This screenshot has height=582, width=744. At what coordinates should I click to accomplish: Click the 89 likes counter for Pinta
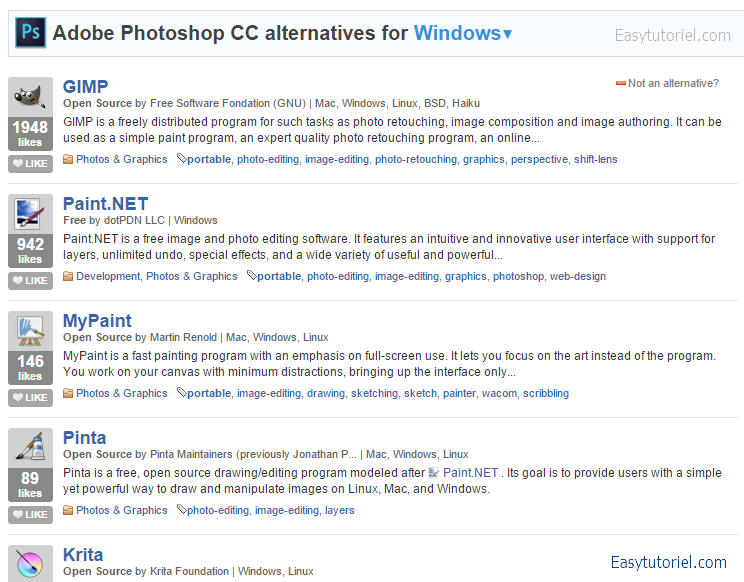coord(30,484)
